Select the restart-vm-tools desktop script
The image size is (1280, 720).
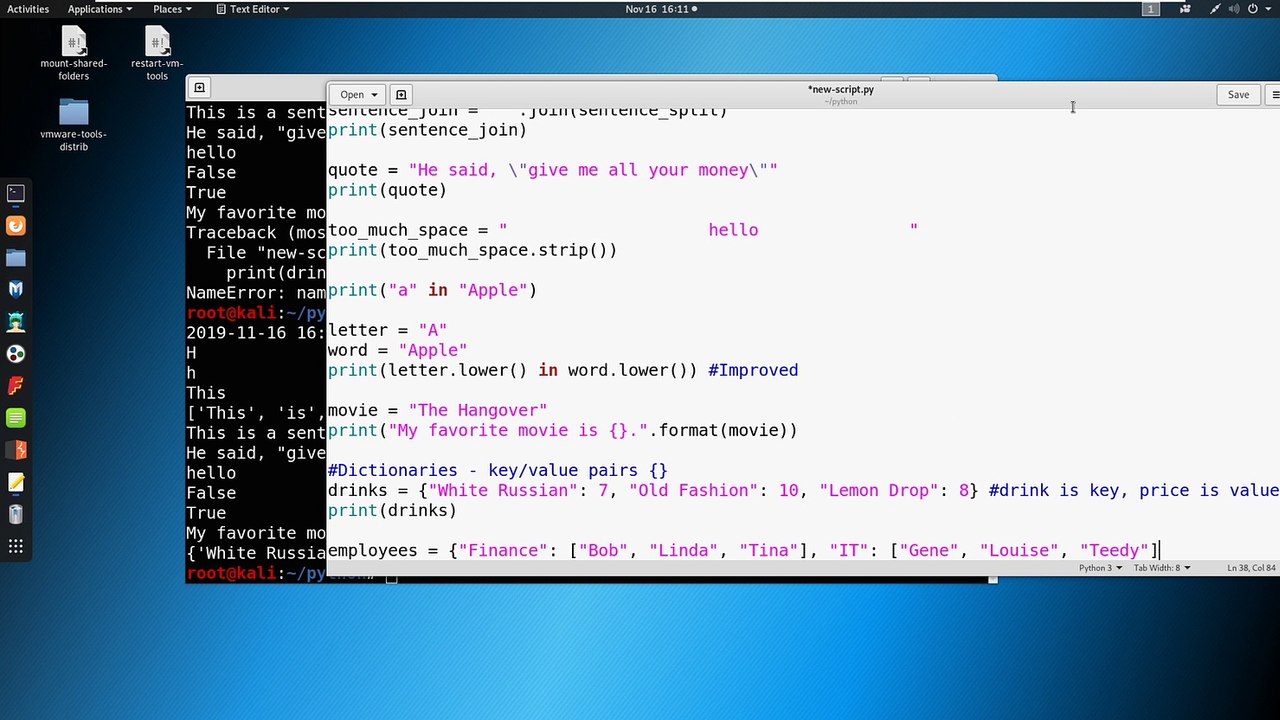coord(157,54)
